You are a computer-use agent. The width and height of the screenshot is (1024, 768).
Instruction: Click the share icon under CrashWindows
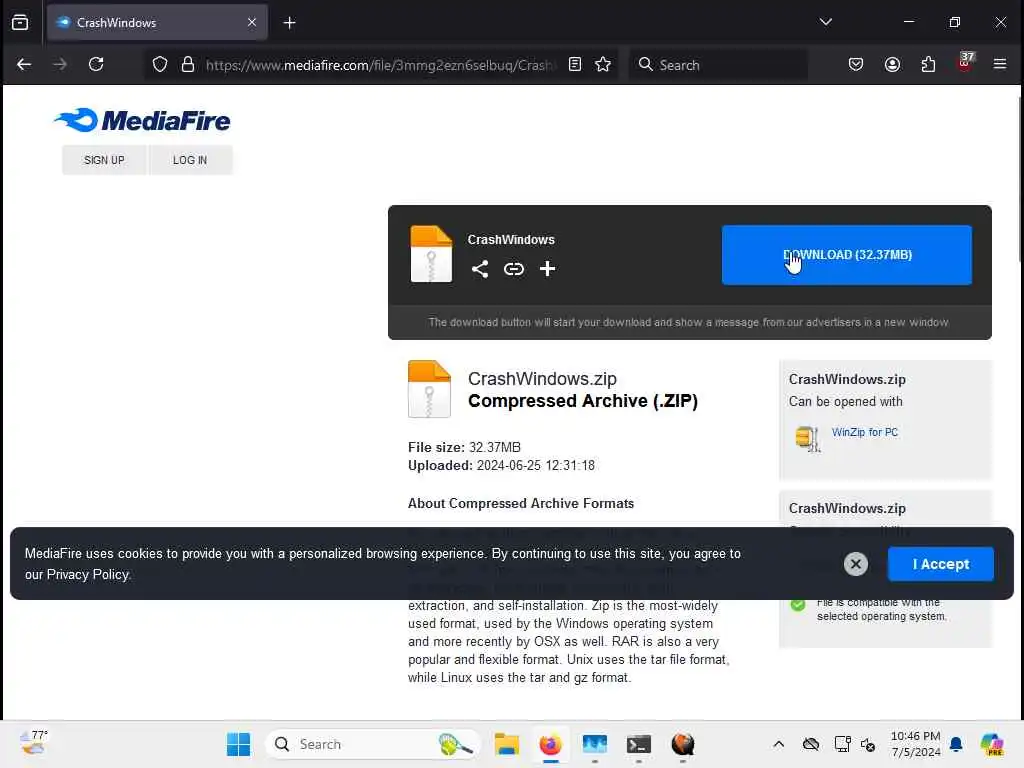(480, 268)
